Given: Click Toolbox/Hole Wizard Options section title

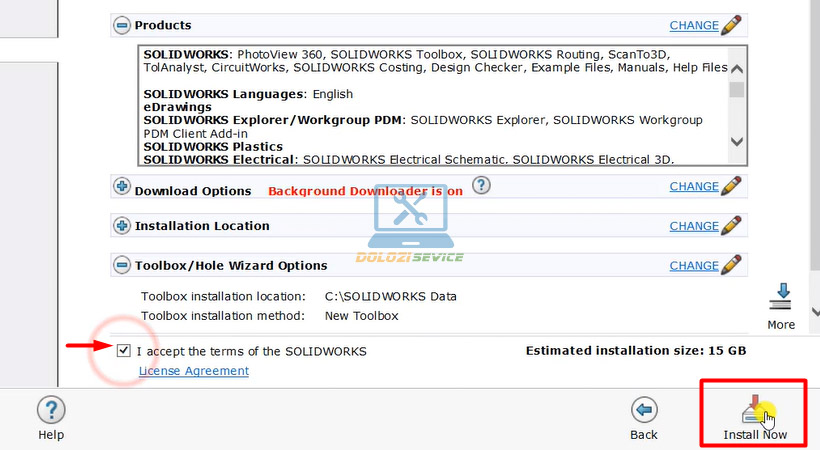Looking at the screenshot, I should pos(231,266).
